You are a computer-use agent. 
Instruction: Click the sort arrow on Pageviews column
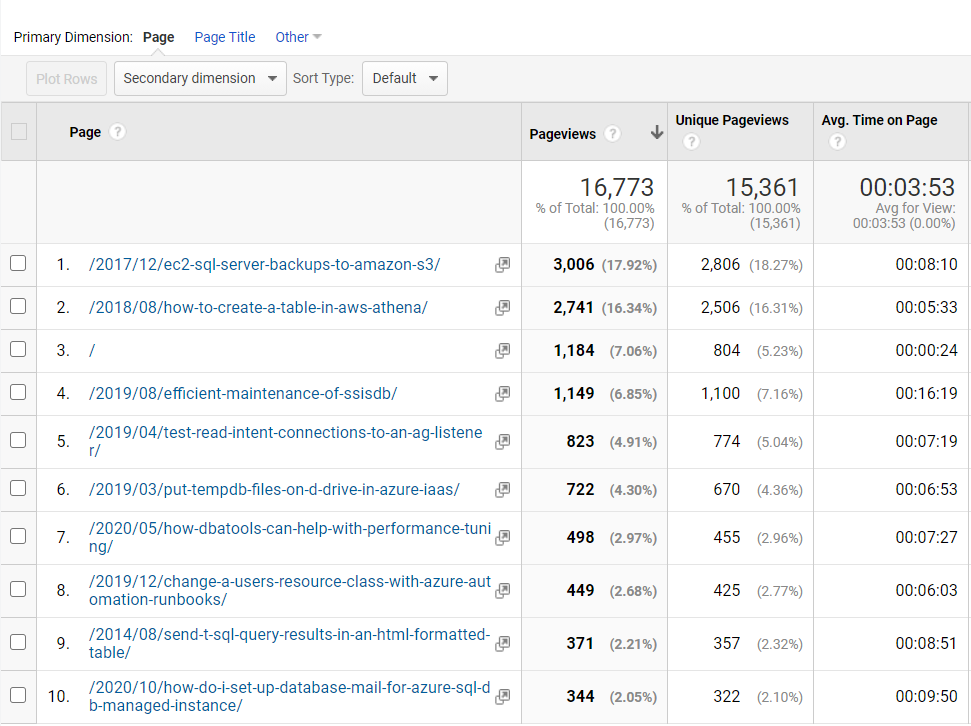pyautogui.click(x=655, y=131)
